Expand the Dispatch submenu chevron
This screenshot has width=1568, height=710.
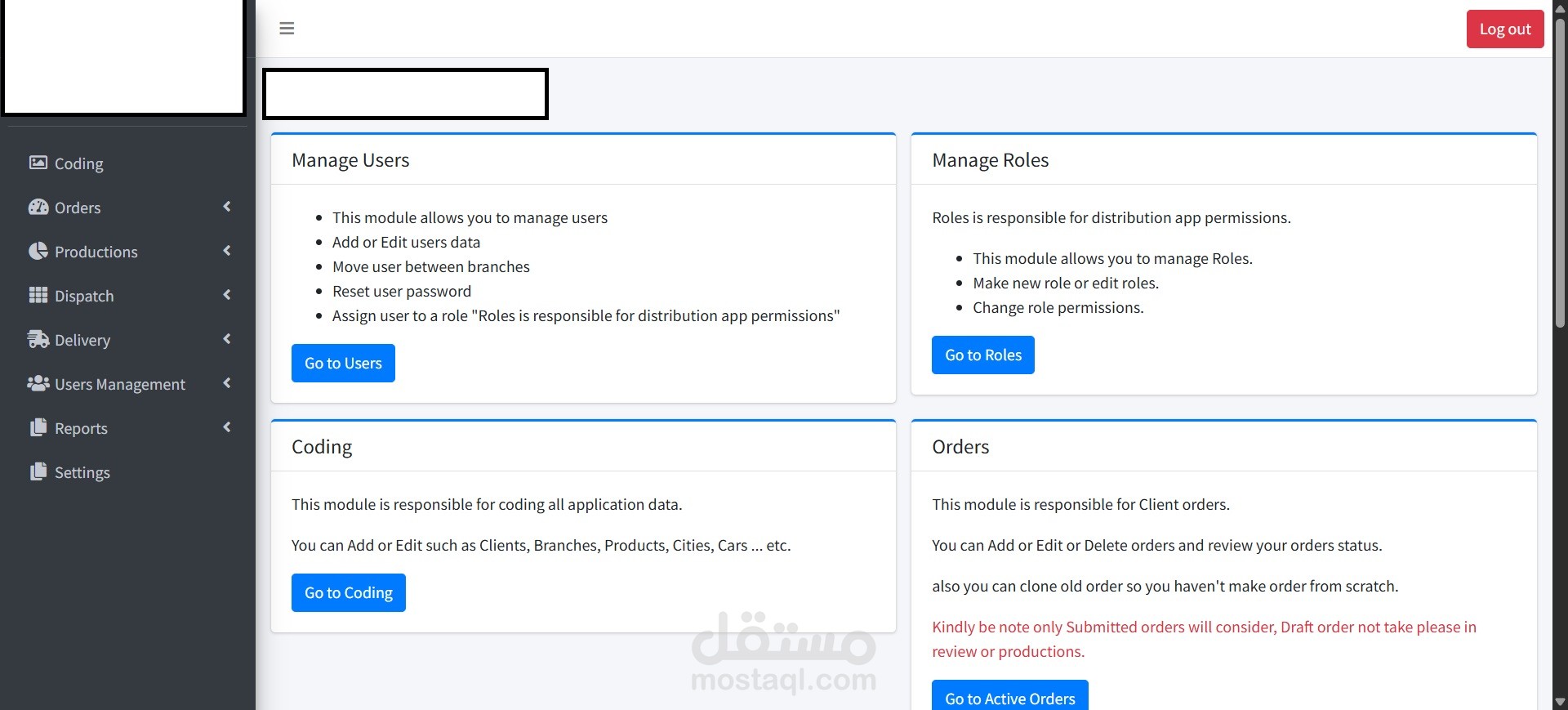227,295
